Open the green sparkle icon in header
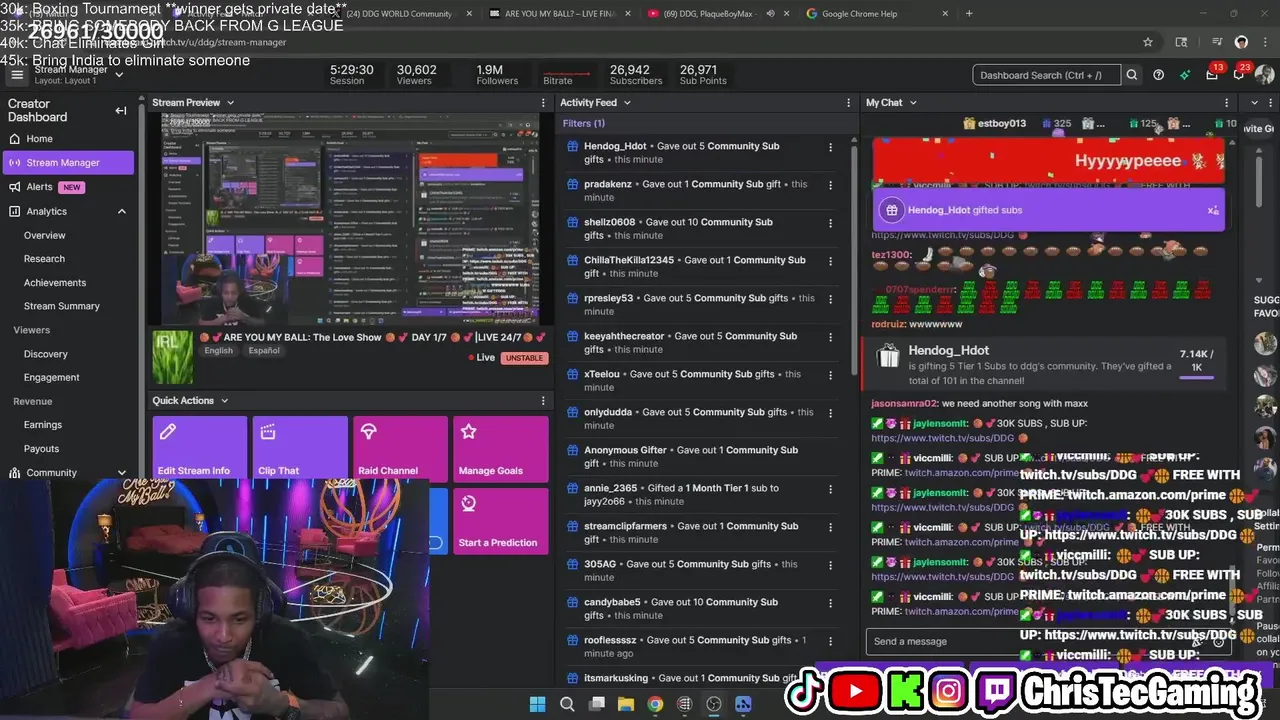Viewport: 1280px width, 720px height. pos(1185,75)
